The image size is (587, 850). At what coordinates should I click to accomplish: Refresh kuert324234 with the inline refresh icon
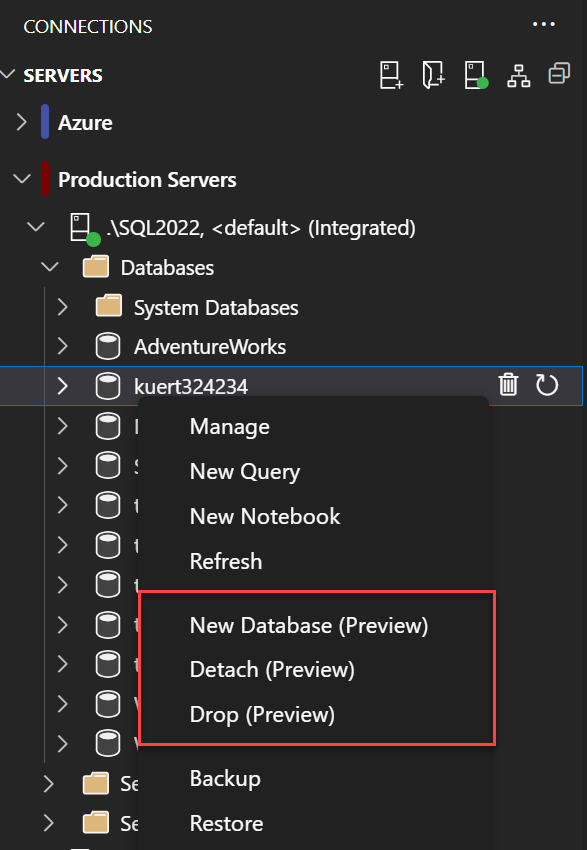coord(546,385)
